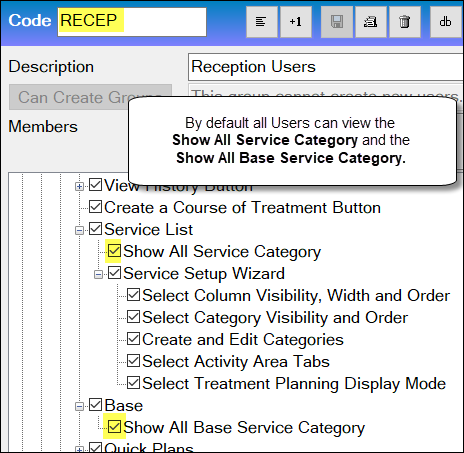
Task: Select Select Treatment Planning Display Mode label
Action: (x=294, y=384)
